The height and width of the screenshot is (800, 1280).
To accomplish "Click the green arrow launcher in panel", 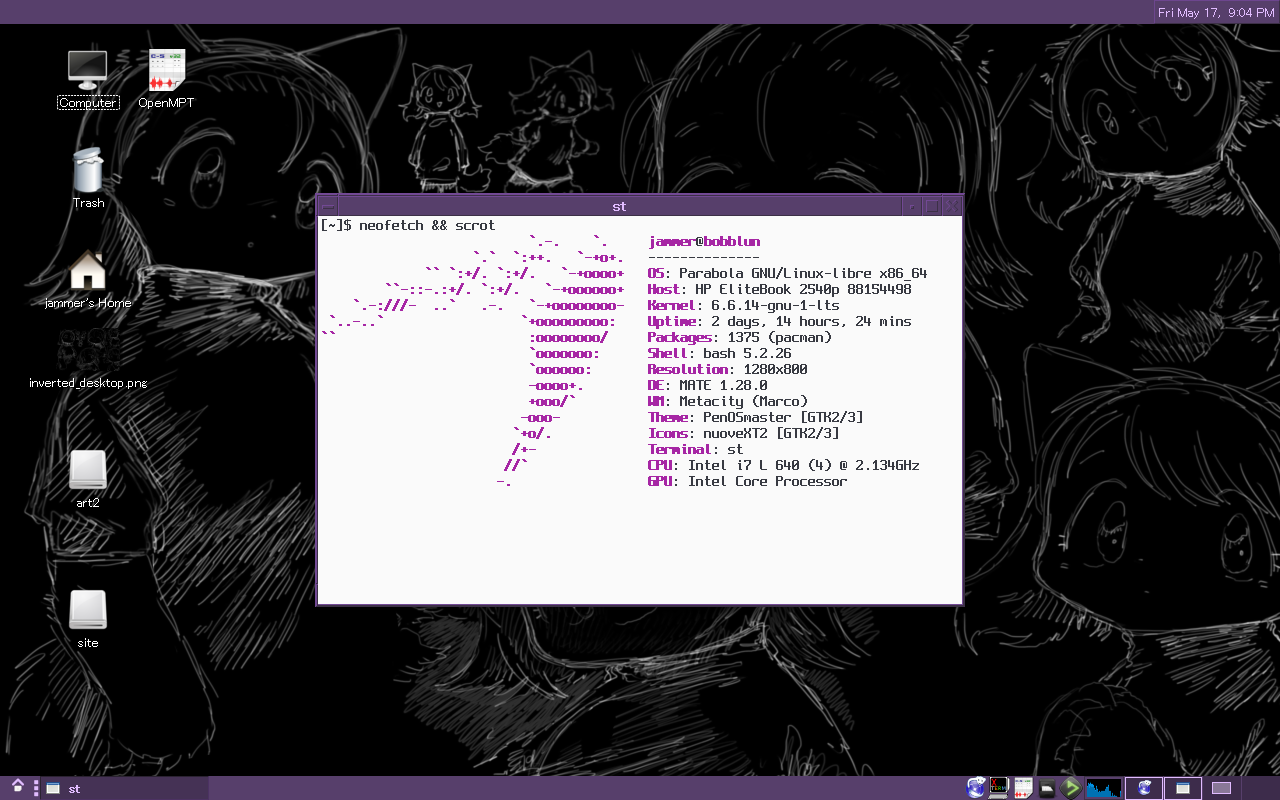I will (1071, 788).
